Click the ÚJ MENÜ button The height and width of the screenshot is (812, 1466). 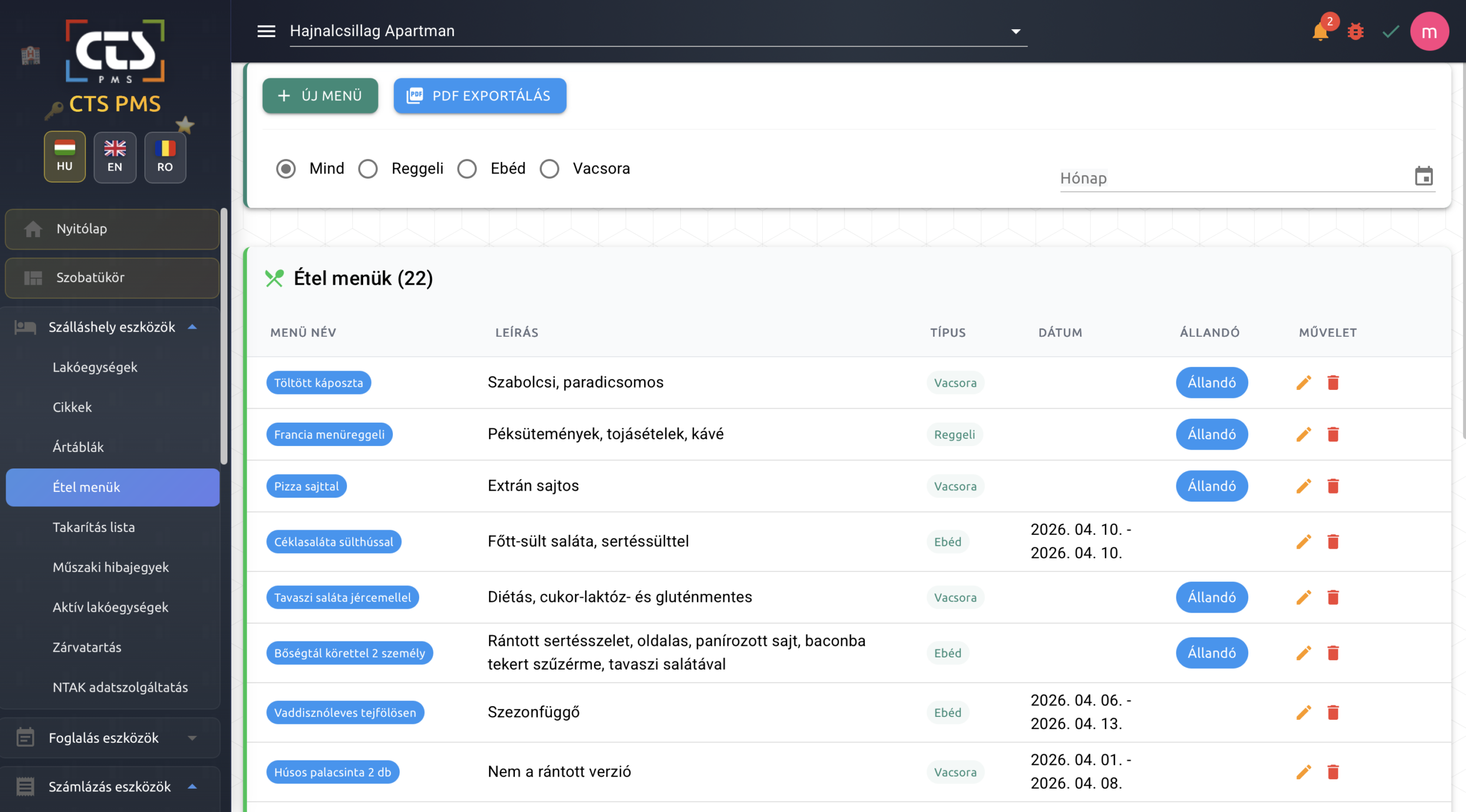(x=320, y=96)
